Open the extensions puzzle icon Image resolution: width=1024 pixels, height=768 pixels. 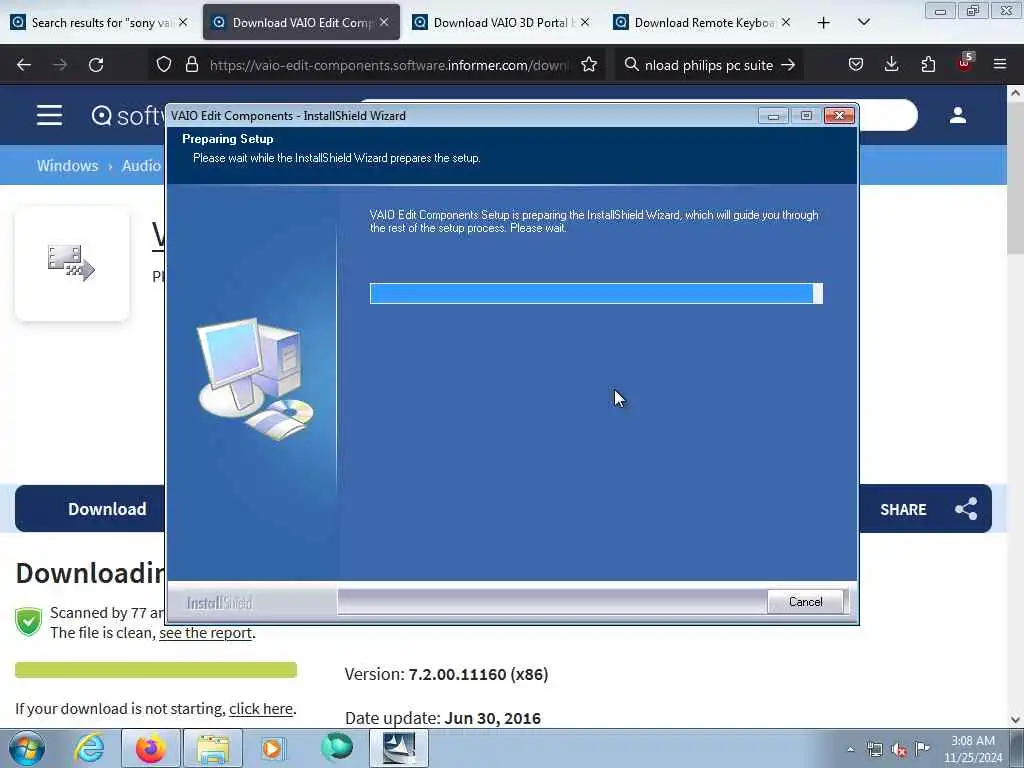(928, 65)
